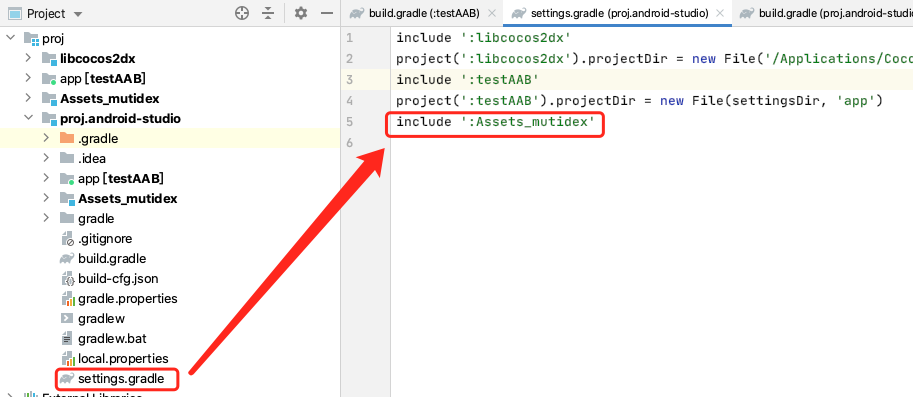
Task: Open the gradlew script file
Action: 101,318
